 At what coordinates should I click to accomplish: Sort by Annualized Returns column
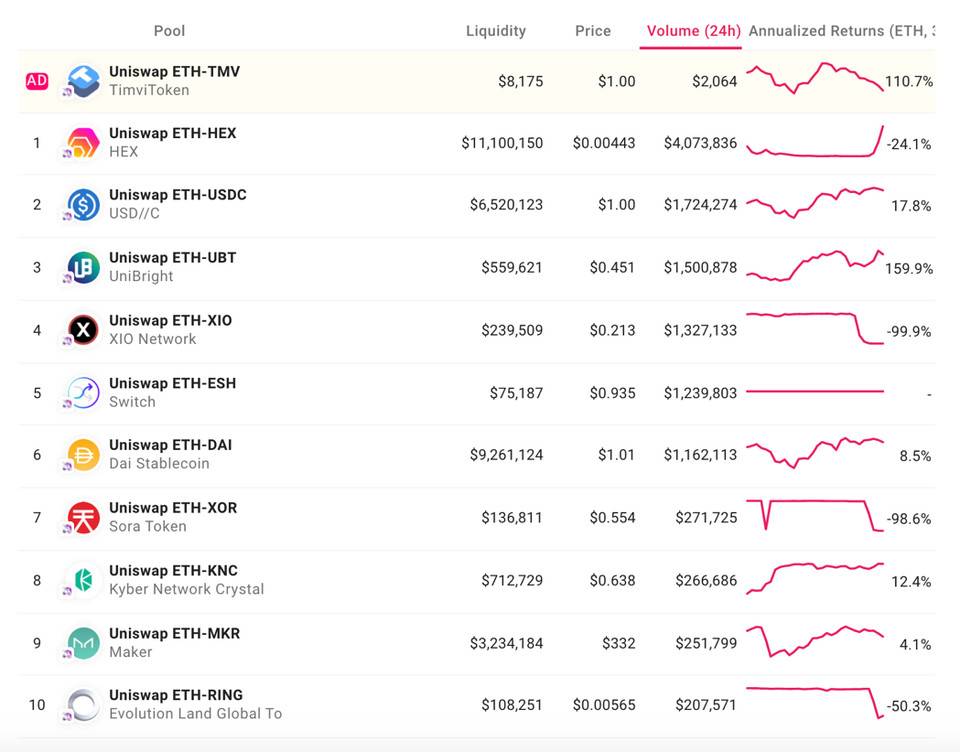pyautogui.click(x=840, y=31)
